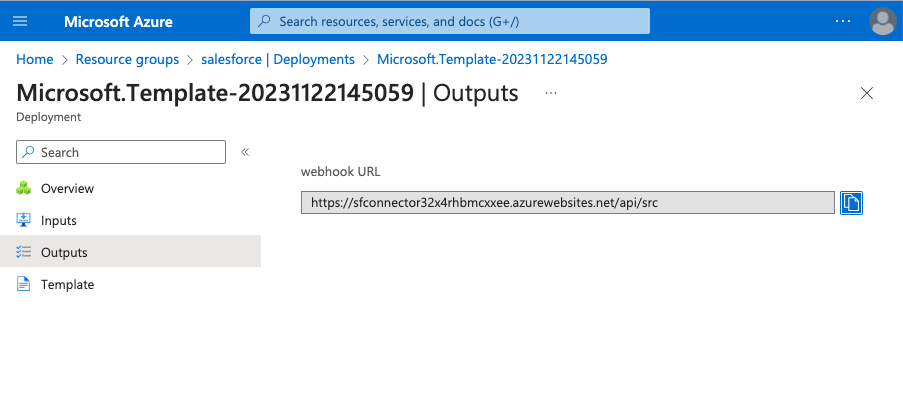Image resolution: width=903 pixels, height=418 pixels.
Task: Open salesforce | Deployments breadcrumb
Action: [278, 59]
